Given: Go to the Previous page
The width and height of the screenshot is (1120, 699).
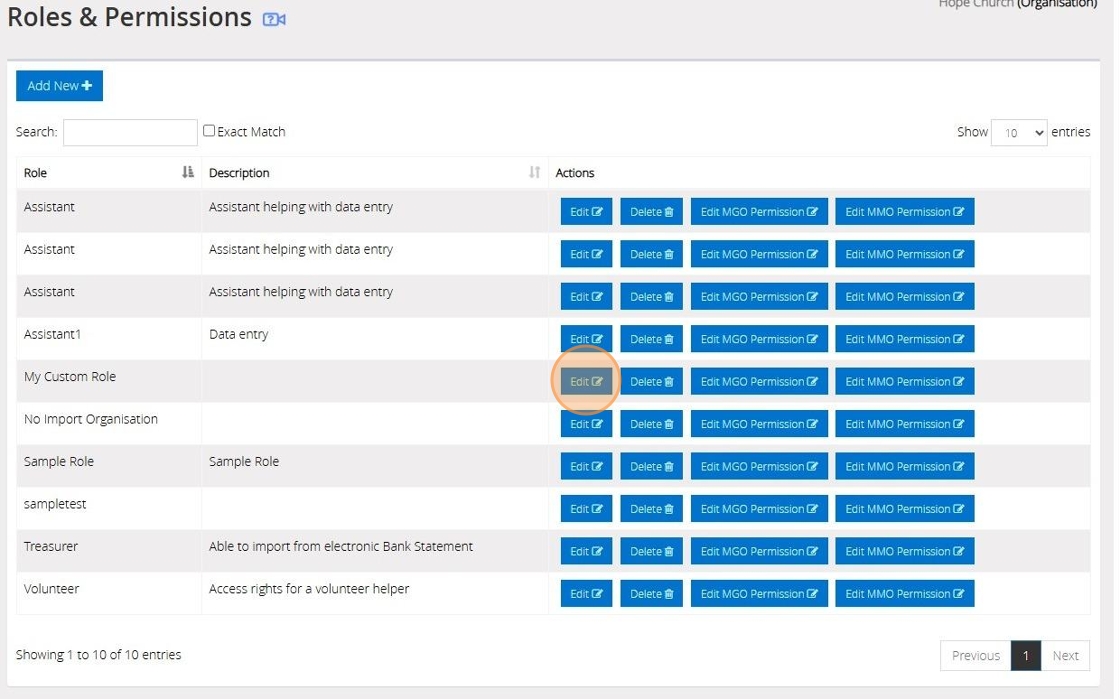Looking at the screenshot, I should point(975,656).
